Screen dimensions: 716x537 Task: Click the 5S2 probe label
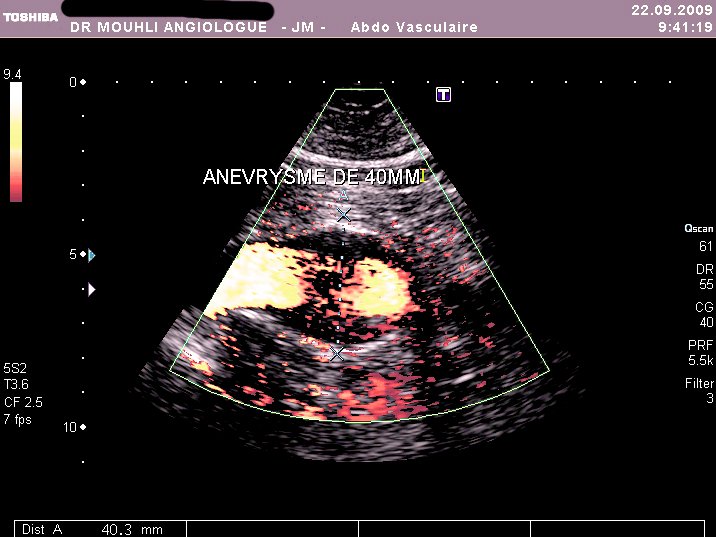tap(15, 368)
